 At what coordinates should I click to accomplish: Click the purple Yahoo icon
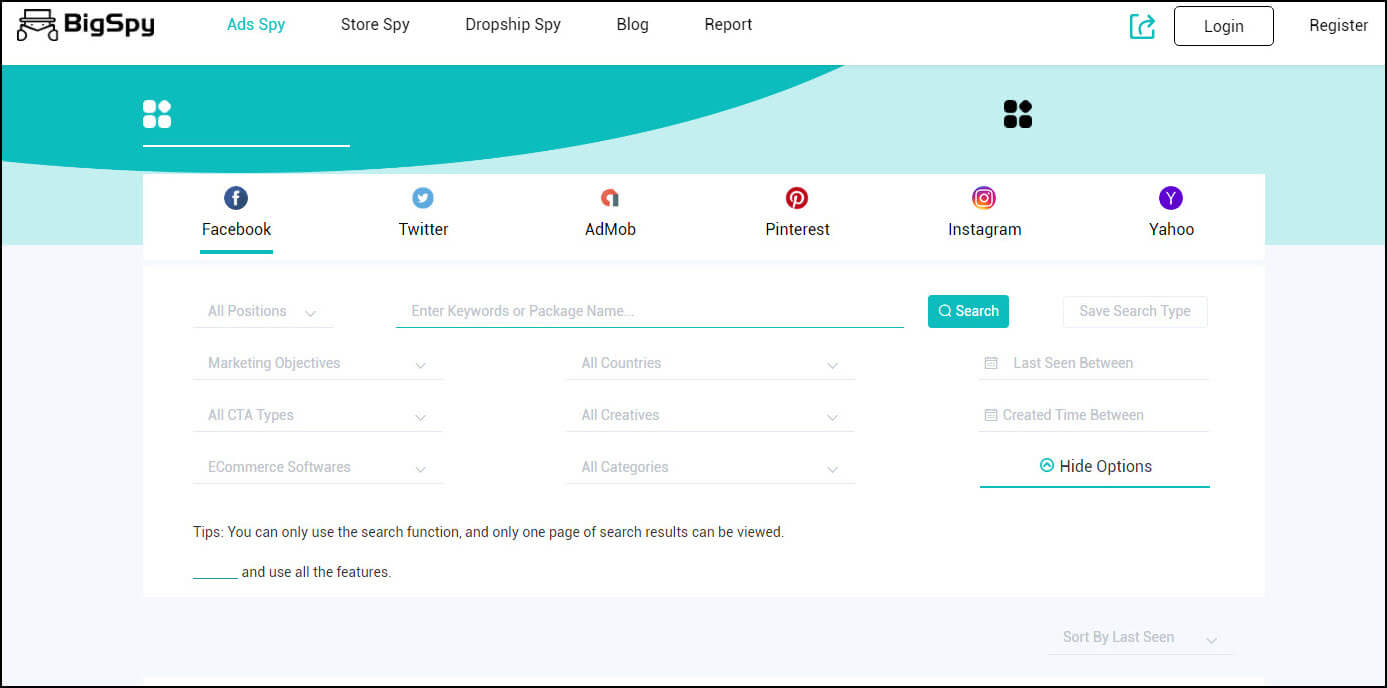[x=1171, y=198]
